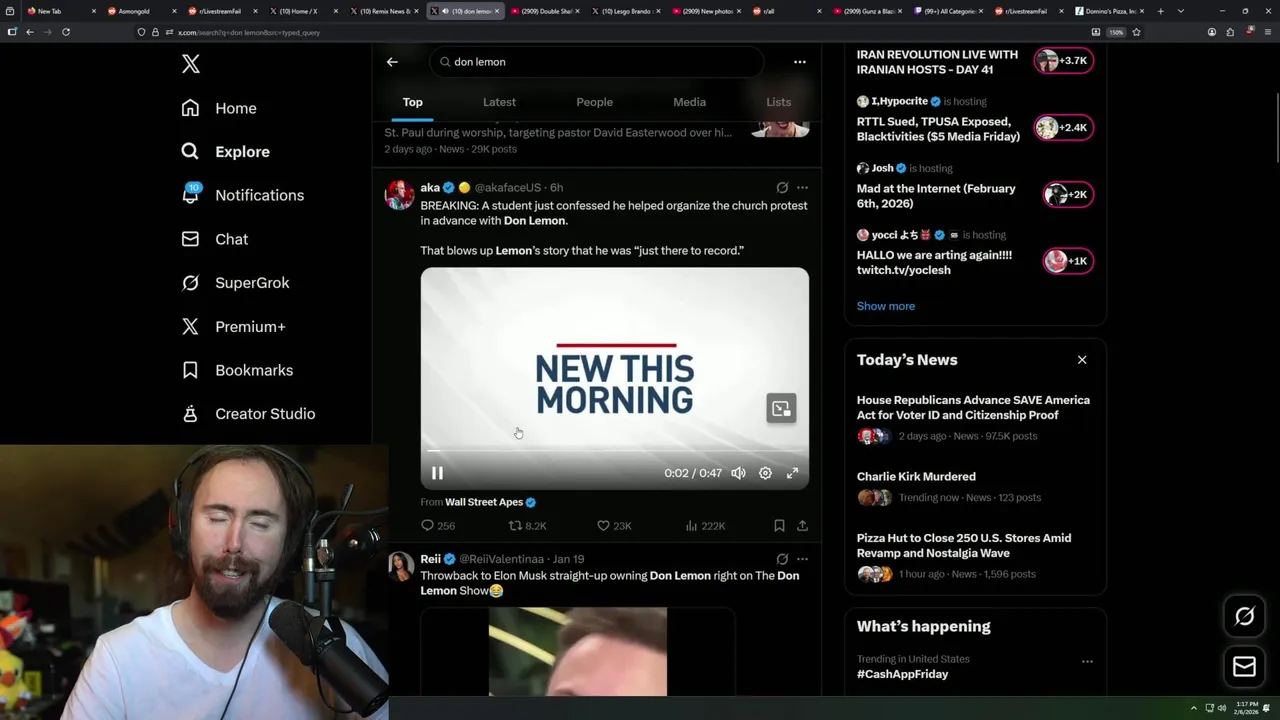Image resolution: width=1280 pixels, height=720 pixels.
Task: Close the Today's News panel
Action: [x=1082, y=360]
